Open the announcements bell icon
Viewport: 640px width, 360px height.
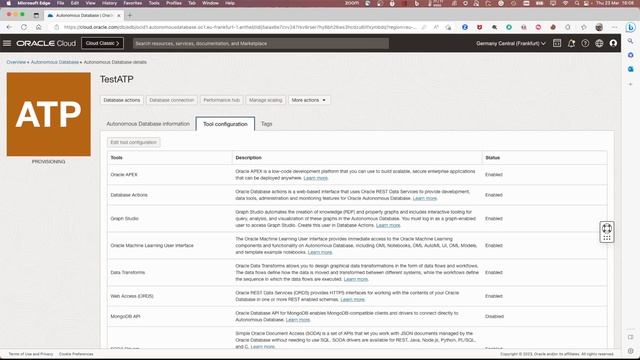571,43
